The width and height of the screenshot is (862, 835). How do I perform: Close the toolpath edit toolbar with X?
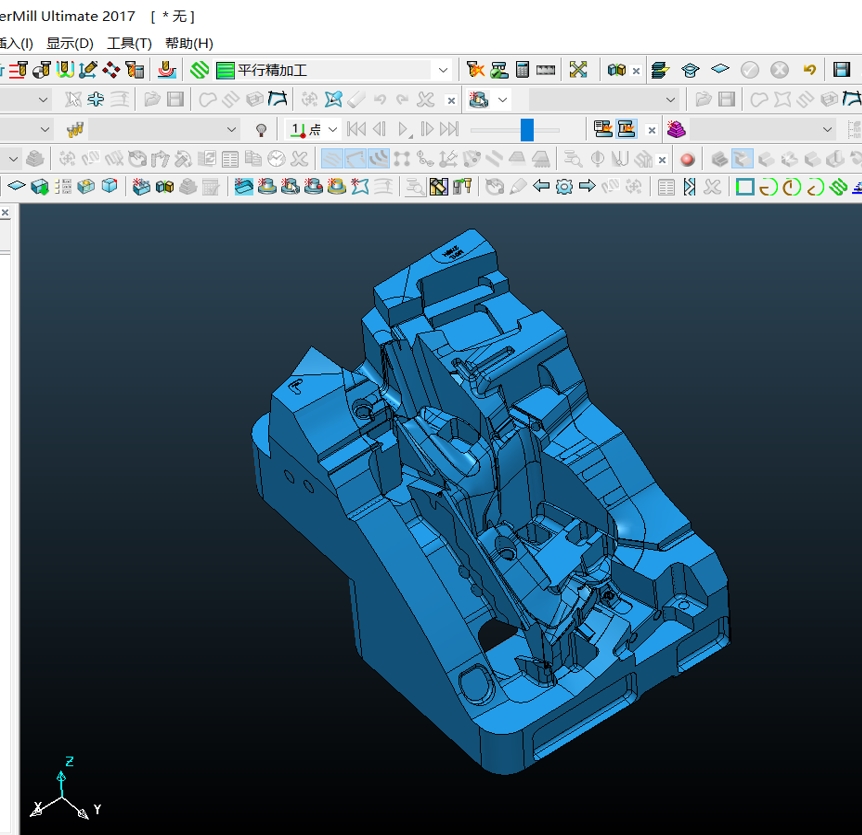coord(662,160)
